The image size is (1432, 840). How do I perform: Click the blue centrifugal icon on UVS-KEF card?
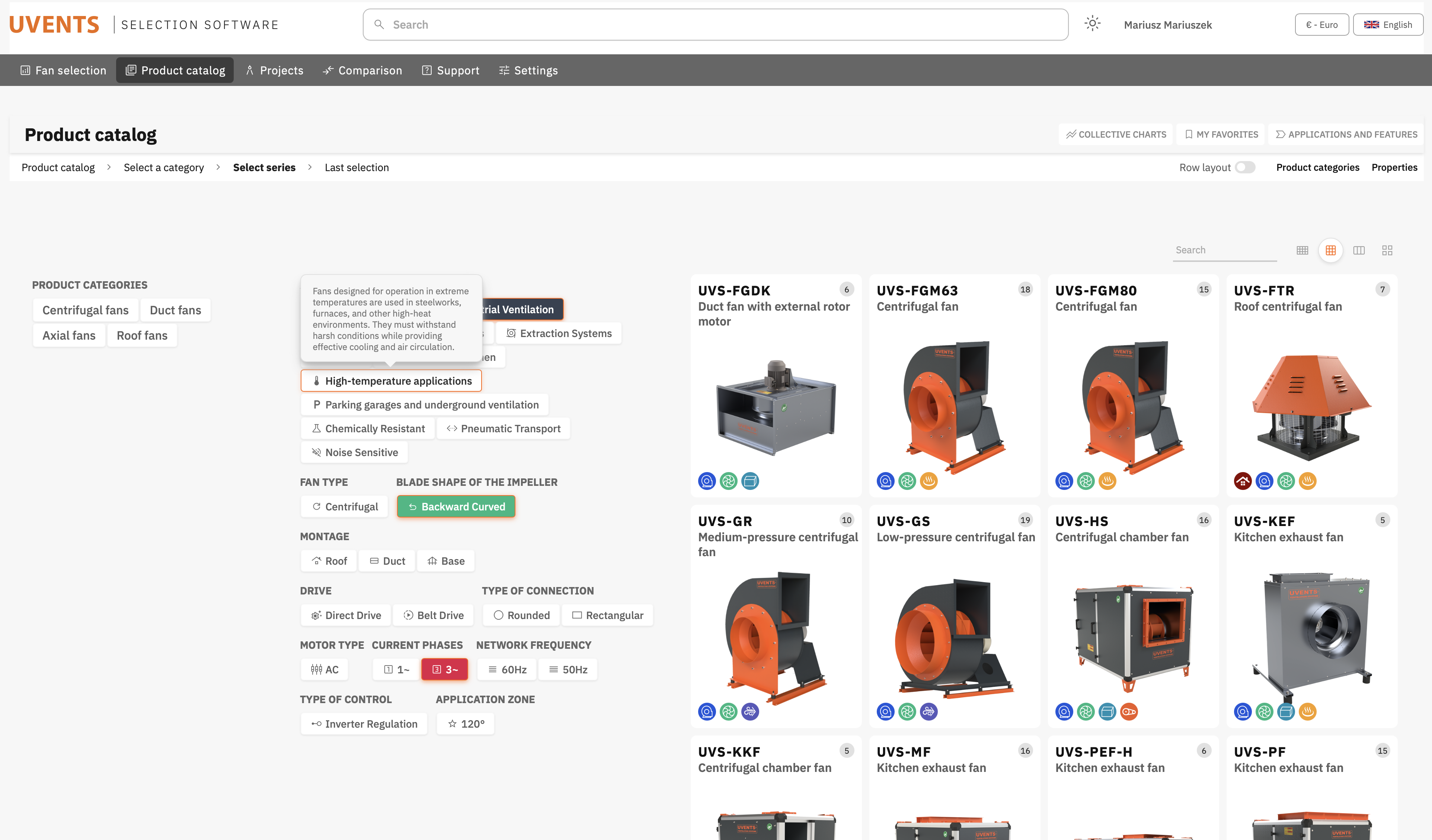coord(1243,712)
